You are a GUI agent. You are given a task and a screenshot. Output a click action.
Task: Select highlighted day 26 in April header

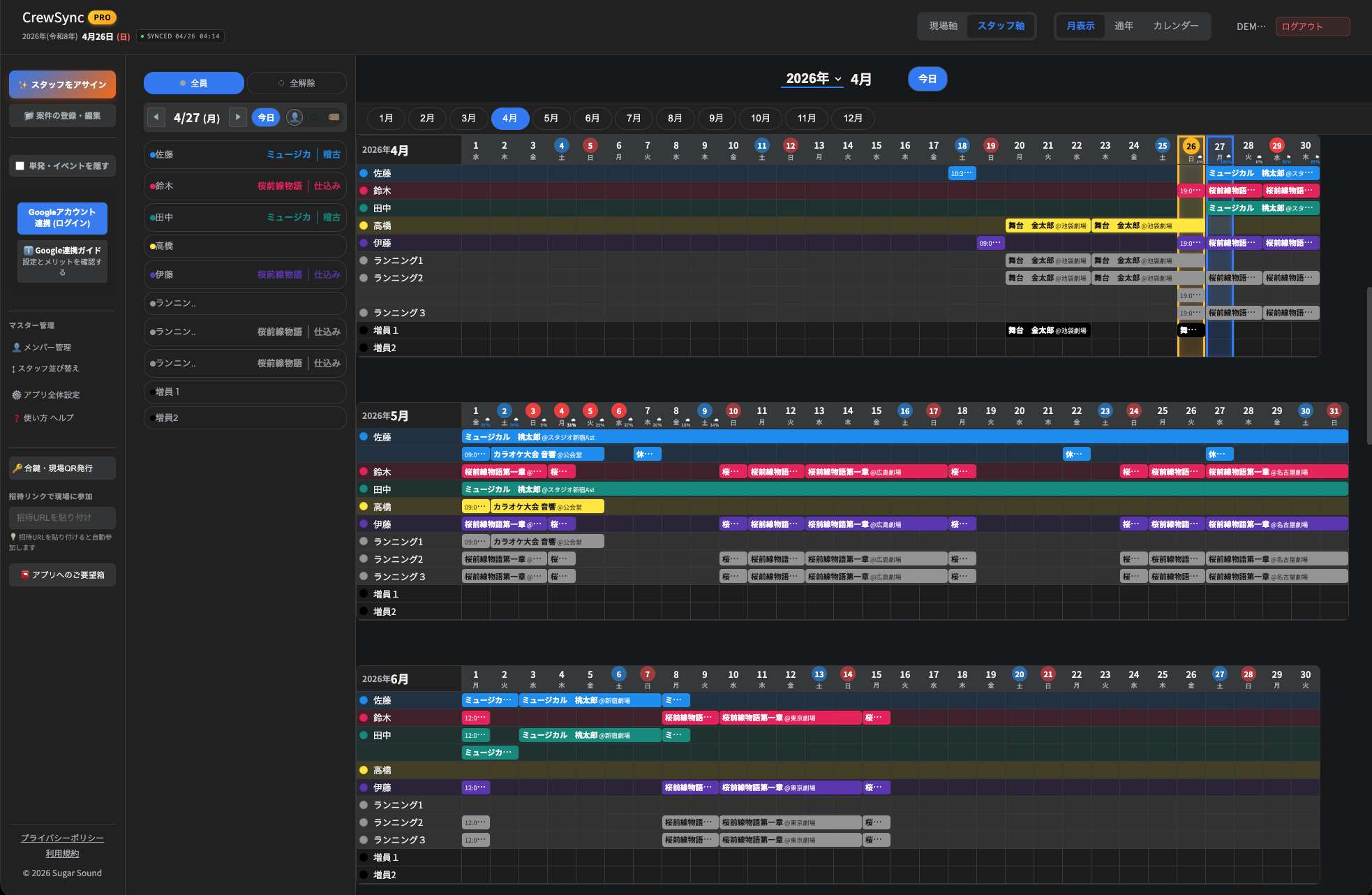pos(1191,146)
